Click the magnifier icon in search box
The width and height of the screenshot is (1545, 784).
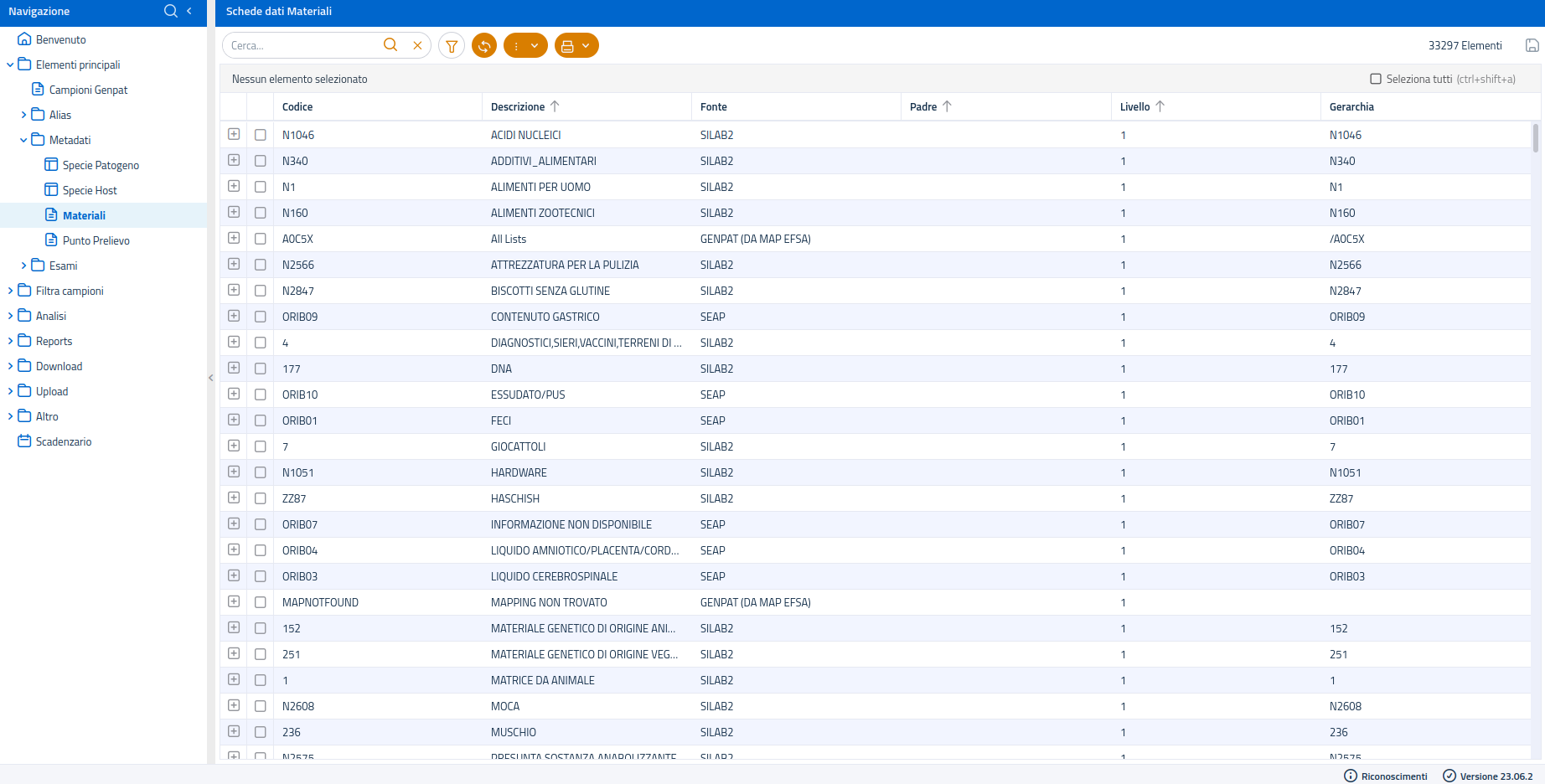coord(390,45)
